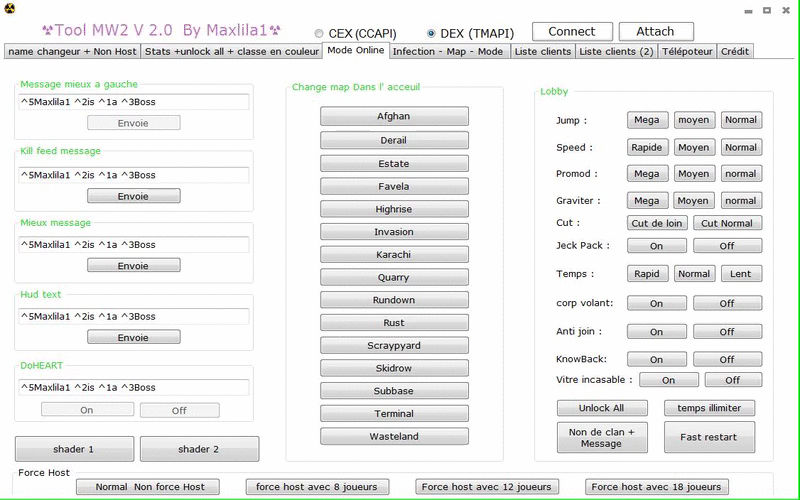Go to the Télépoteur tab

click(x=687, y=52)
